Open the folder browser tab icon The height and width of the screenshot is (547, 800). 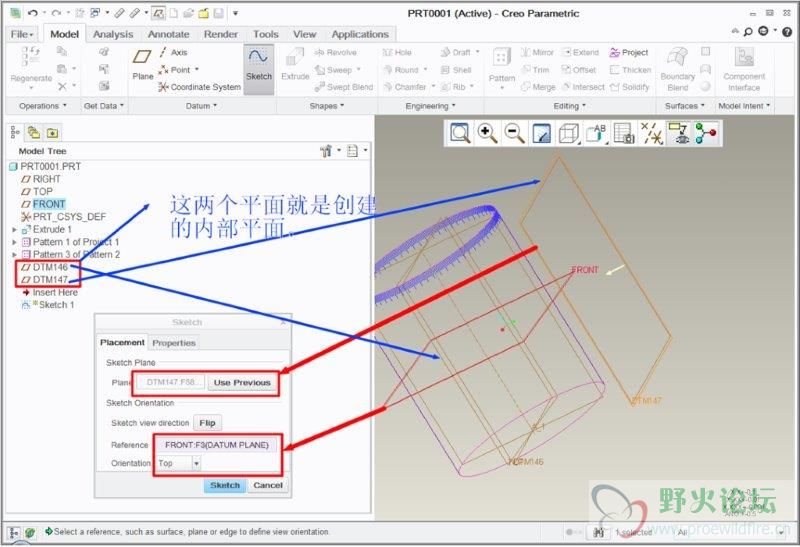[x=52, y=133]
